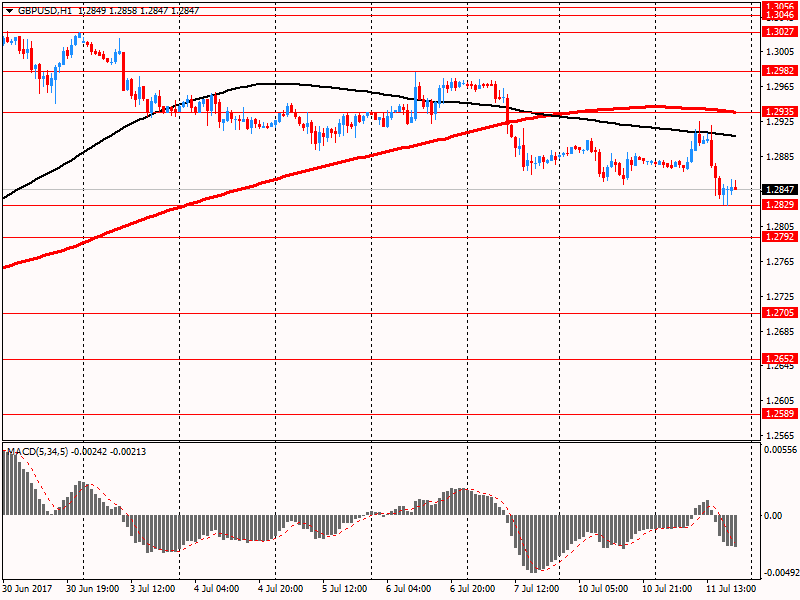Select the 1.2829 support level label

[x=780, y=205]
